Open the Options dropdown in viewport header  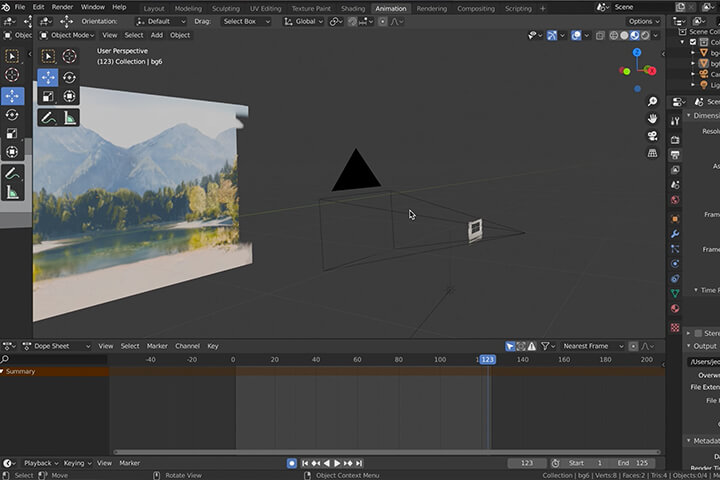pyautogui.click(x=644, y=22)
